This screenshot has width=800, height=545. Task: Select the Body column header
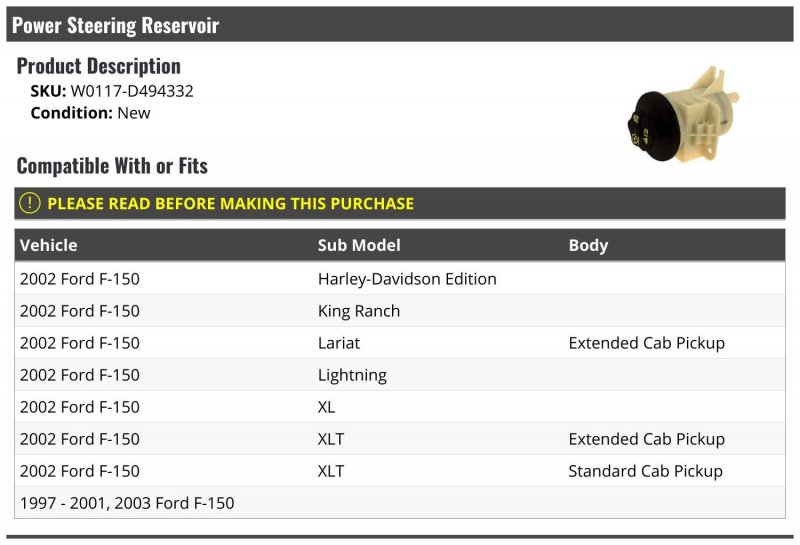[x=588, y=245]
